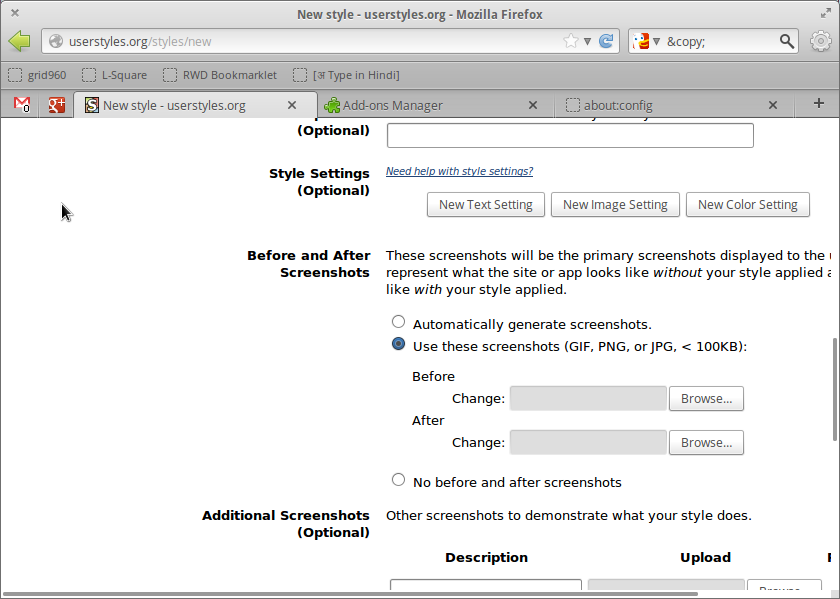Click the search magnifier icon
Image resolution: width=840 pixels, height=599 pixels.
pyautogui.click(x=786, y=41)
